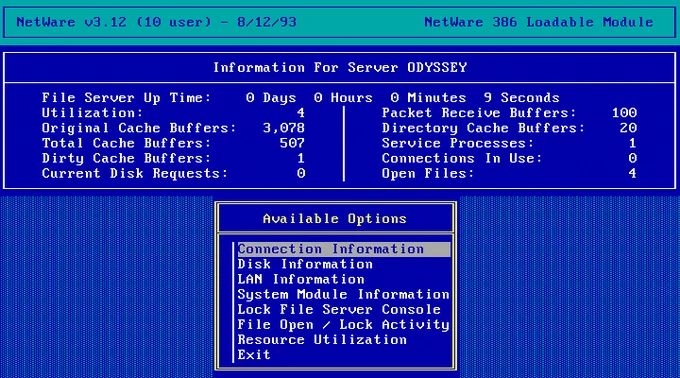Click NetWare v3.12 (10 user) header text
Viewport: 680px width, 378px height.
coord(156,22)
